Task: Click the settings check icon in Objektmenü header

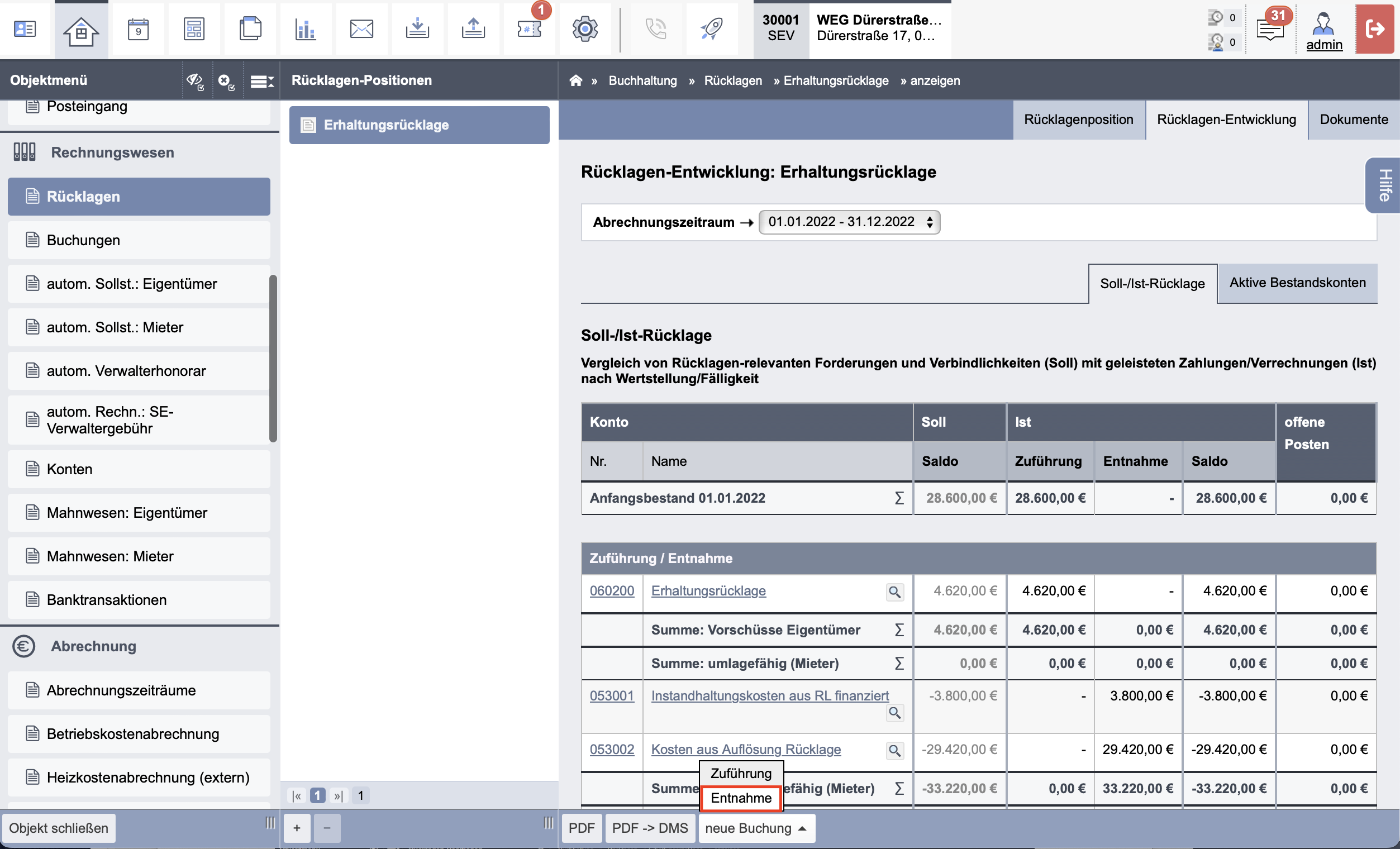Action: 226,81
